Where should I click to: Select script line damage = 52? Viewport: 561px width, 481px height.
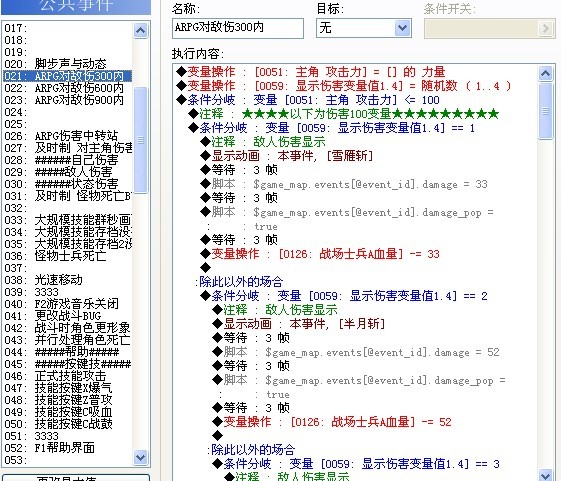356,352
